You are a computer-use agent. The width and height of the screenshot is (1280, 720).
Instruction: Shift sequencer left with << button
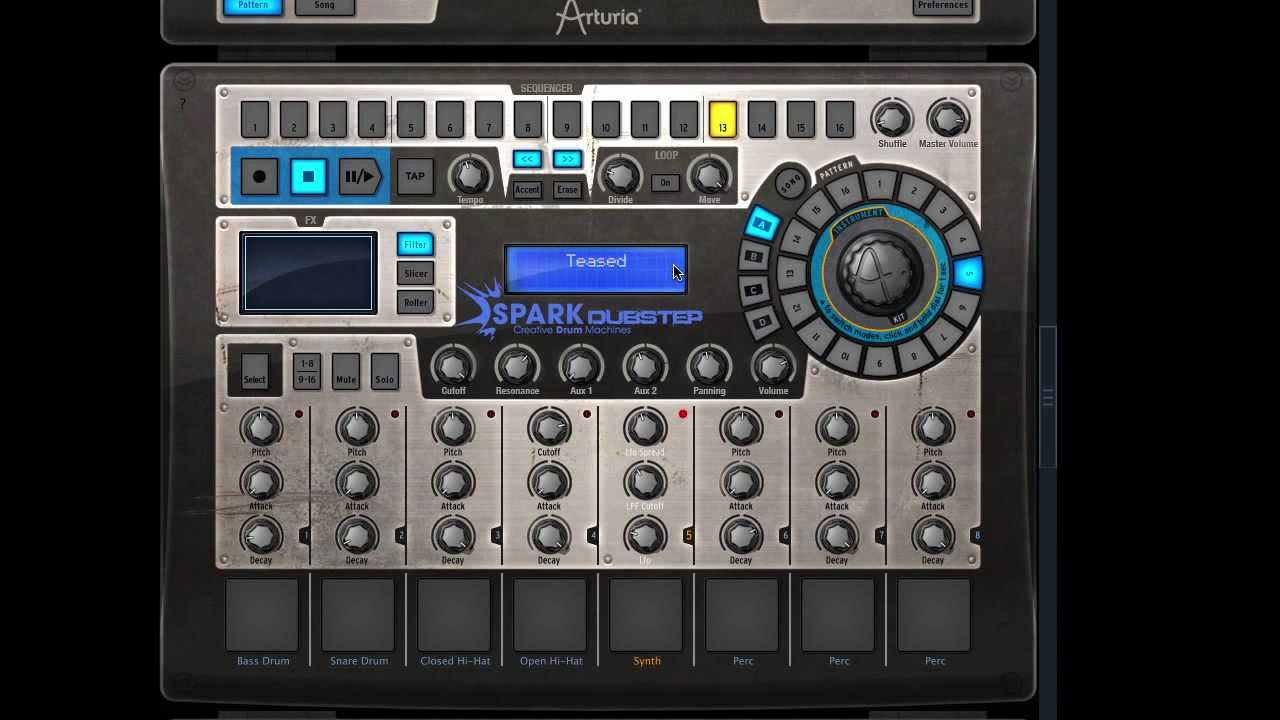click(527, 160)
